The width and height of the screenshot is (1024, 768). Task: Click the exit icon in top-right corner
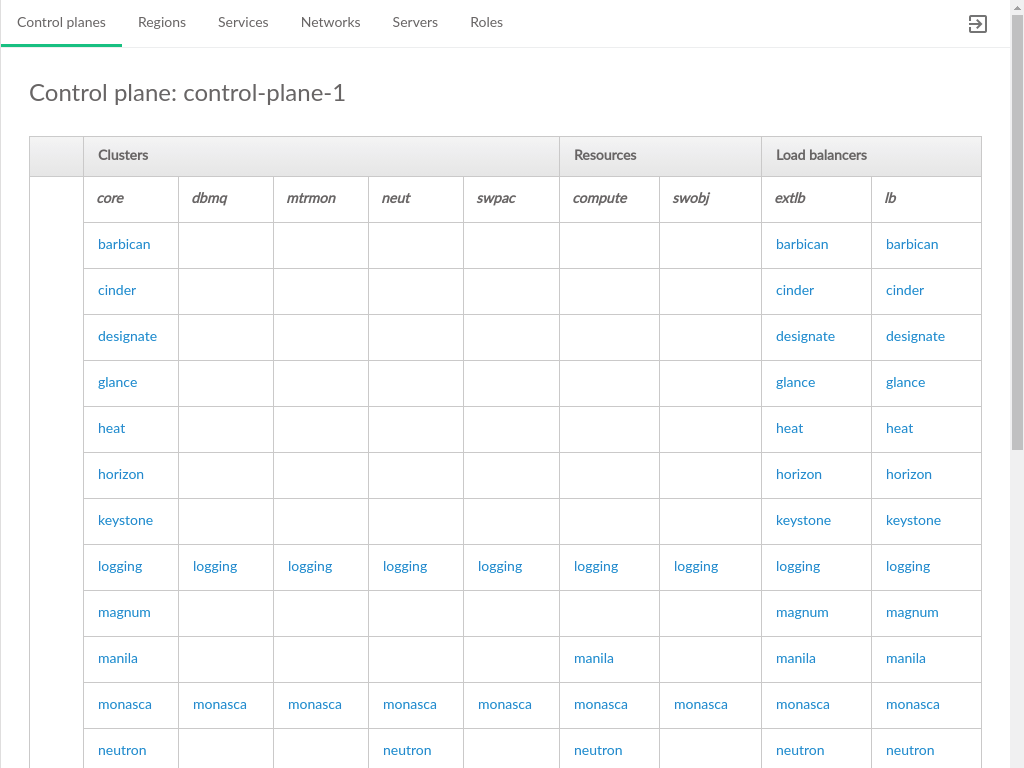(978, 24)
